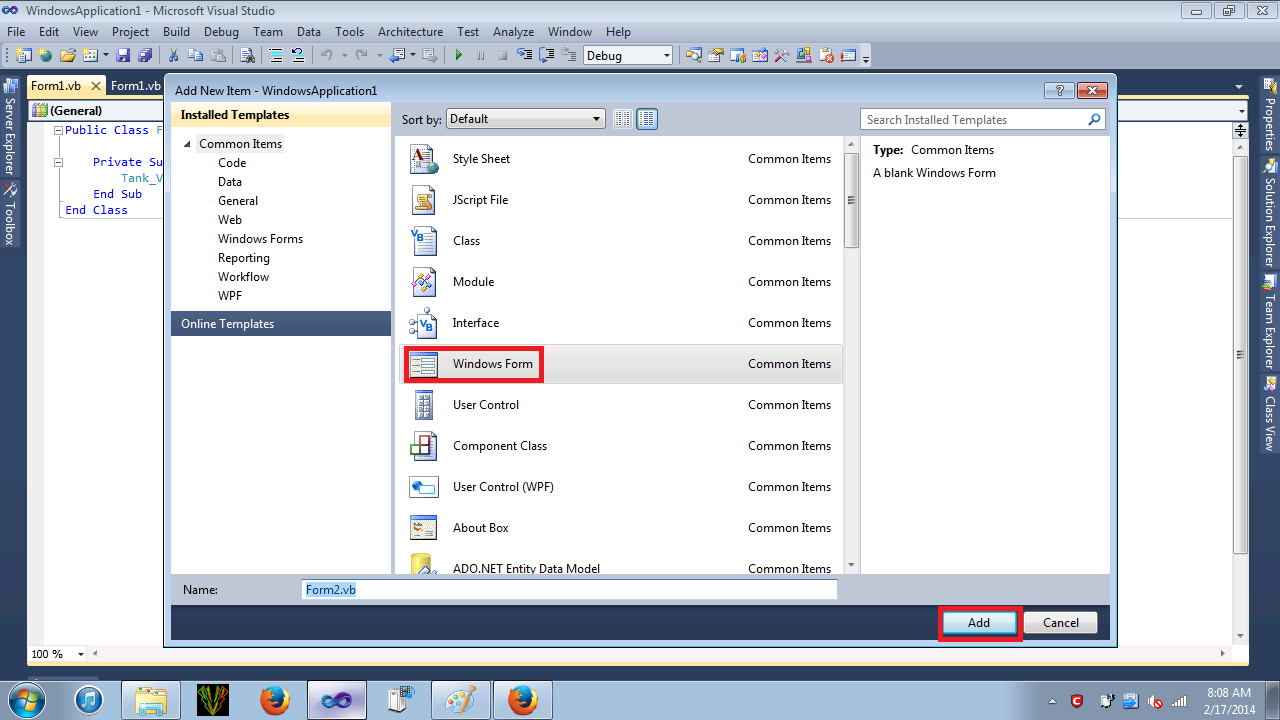Select the Style Sheet template icon
This screenshot has width=1280, height=720.
coord(424,159)
